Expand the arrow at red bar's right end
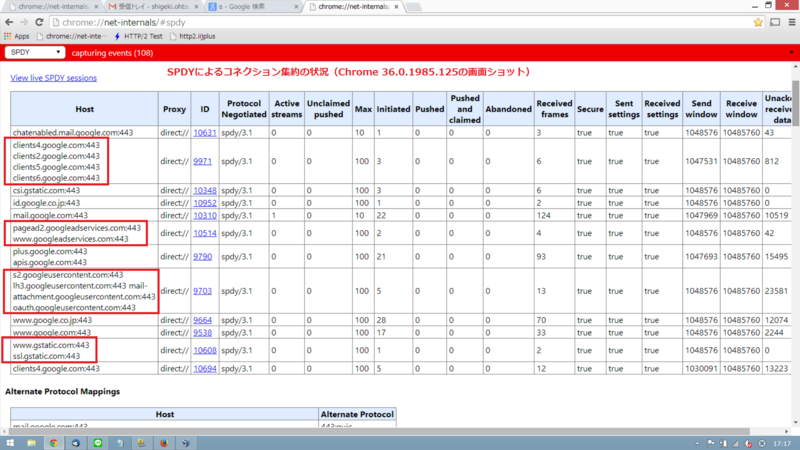 click(x=791, y=53)
